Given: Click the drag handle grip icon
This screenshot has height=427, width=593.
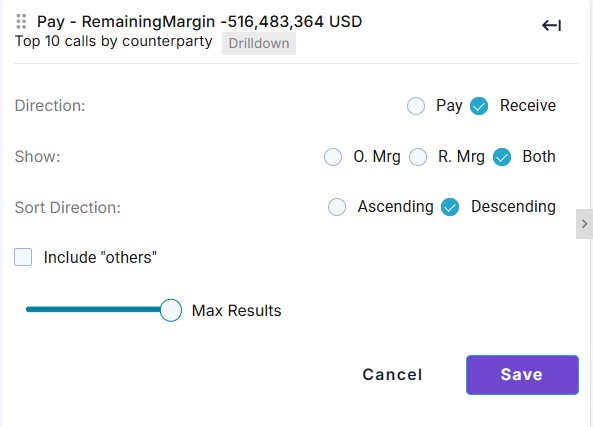Looking at the screenshot, I should click(21, 22).
